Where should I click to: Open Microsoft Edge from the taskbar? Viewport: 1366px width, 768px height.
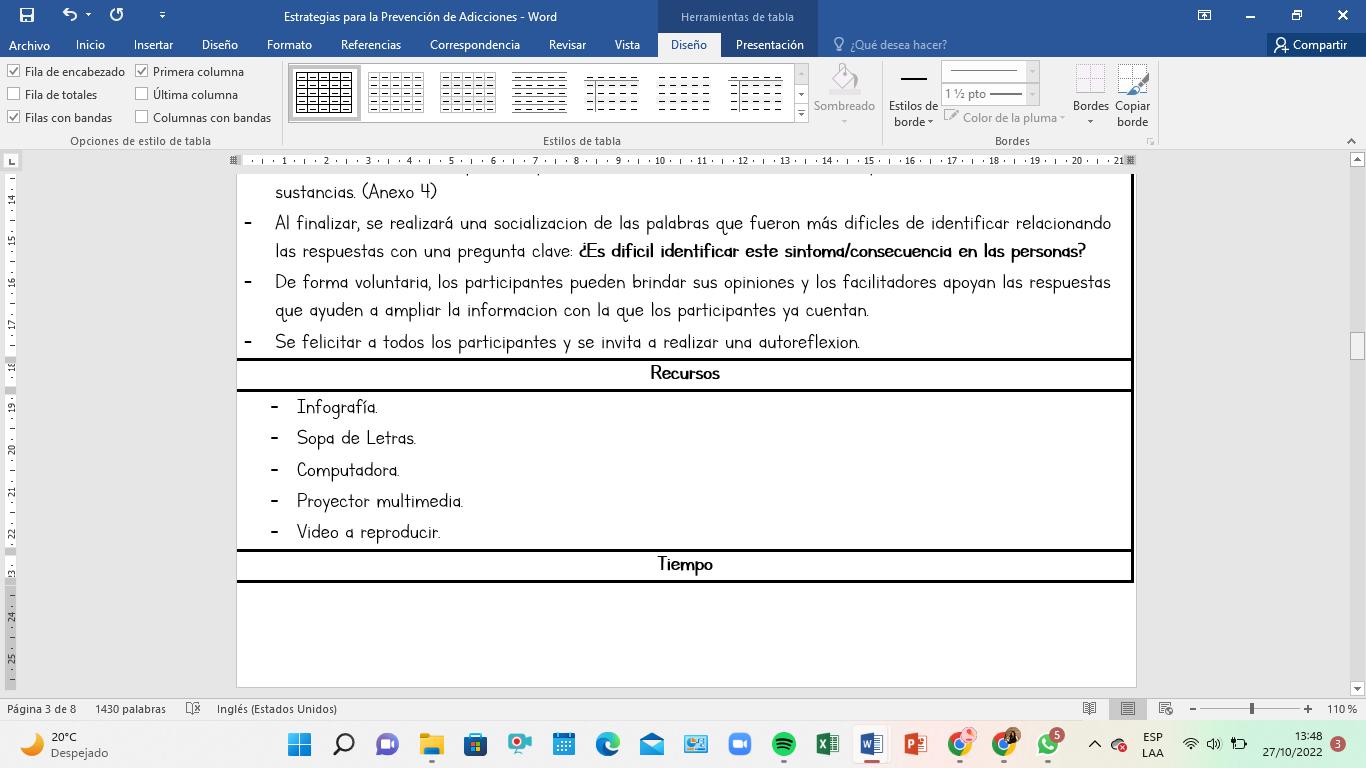pos(607,744)
